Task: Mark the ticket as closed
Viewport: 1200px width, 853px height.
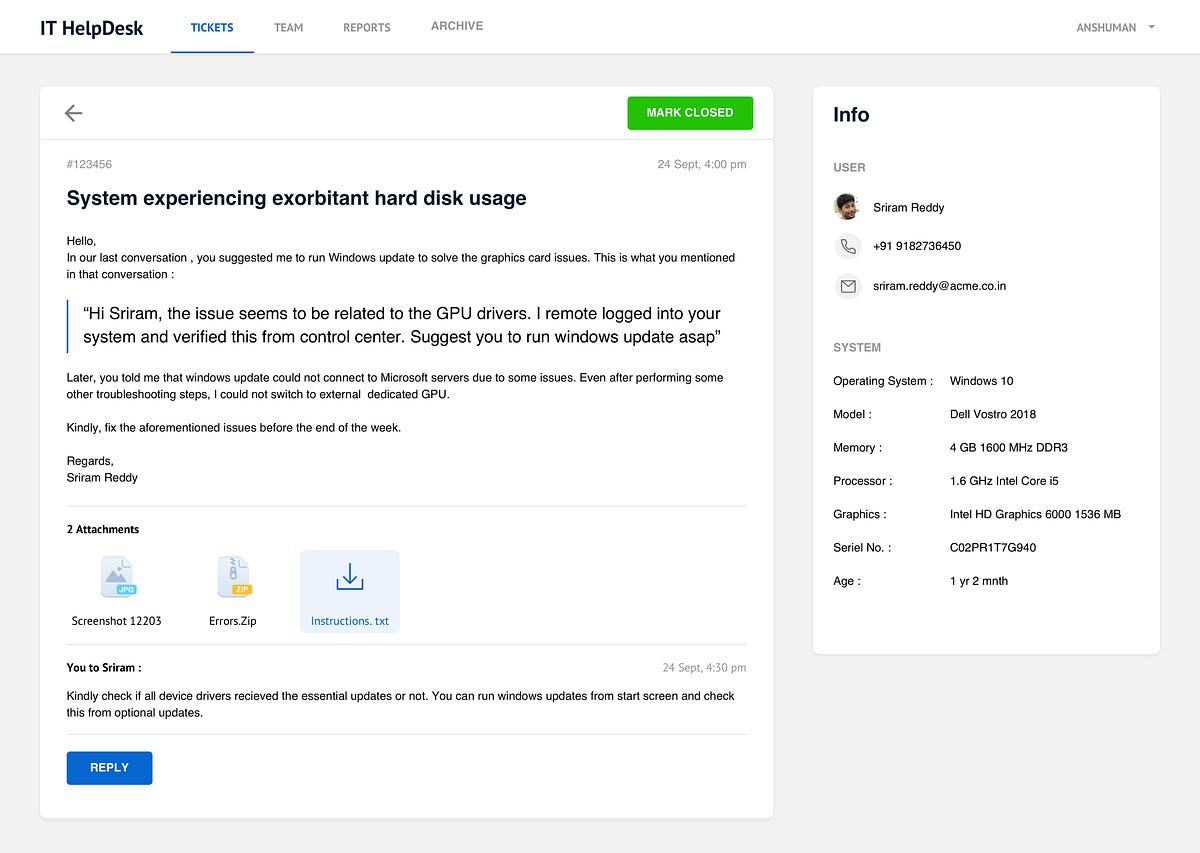Action: 690,113
